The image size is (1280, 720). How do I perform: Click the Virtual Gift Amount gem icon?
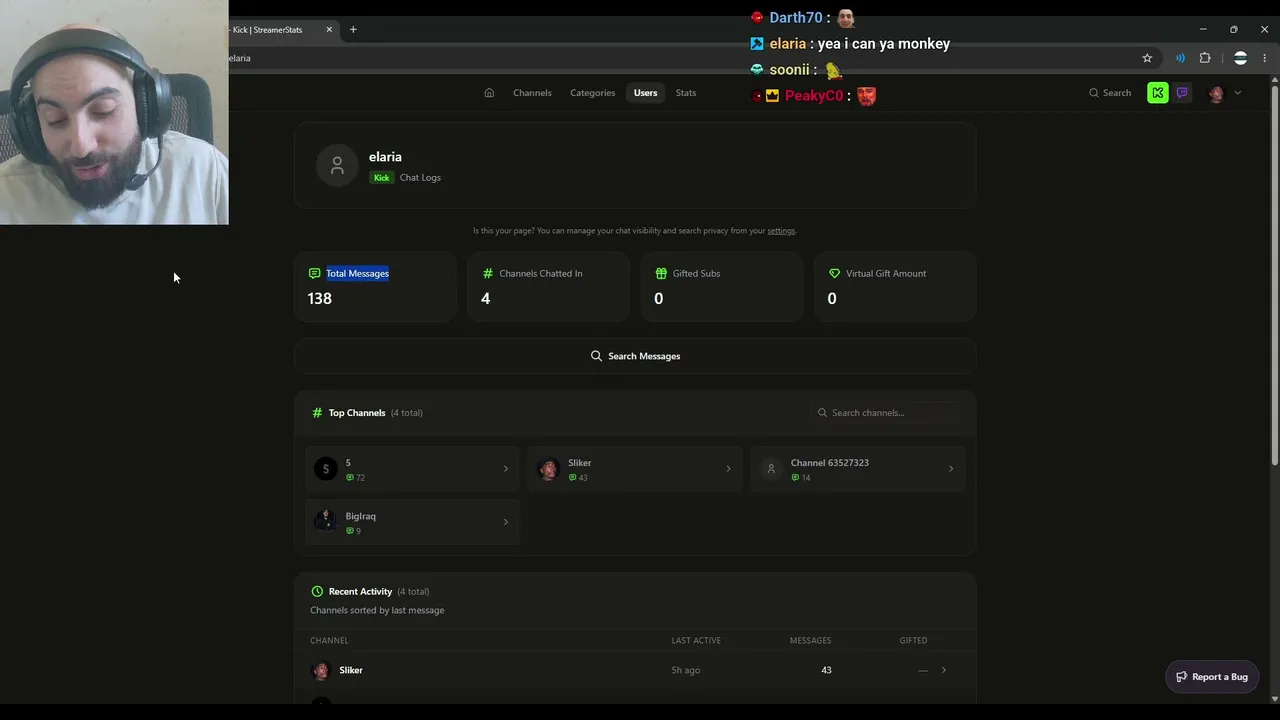click(x=834, y=273)
